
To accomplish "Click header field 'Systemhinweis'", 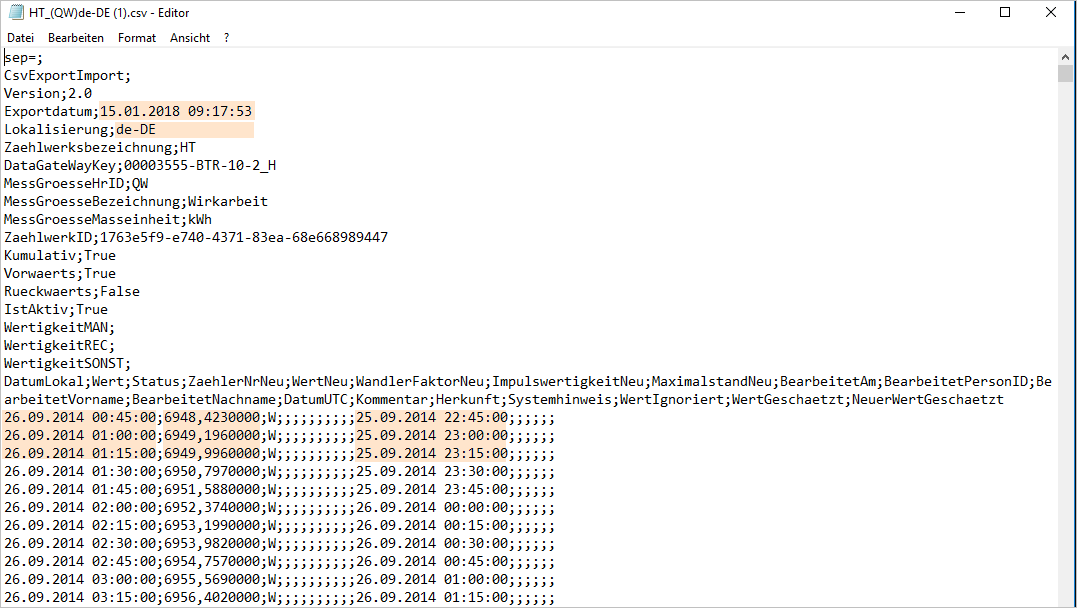I will click(x=560, y=399).
